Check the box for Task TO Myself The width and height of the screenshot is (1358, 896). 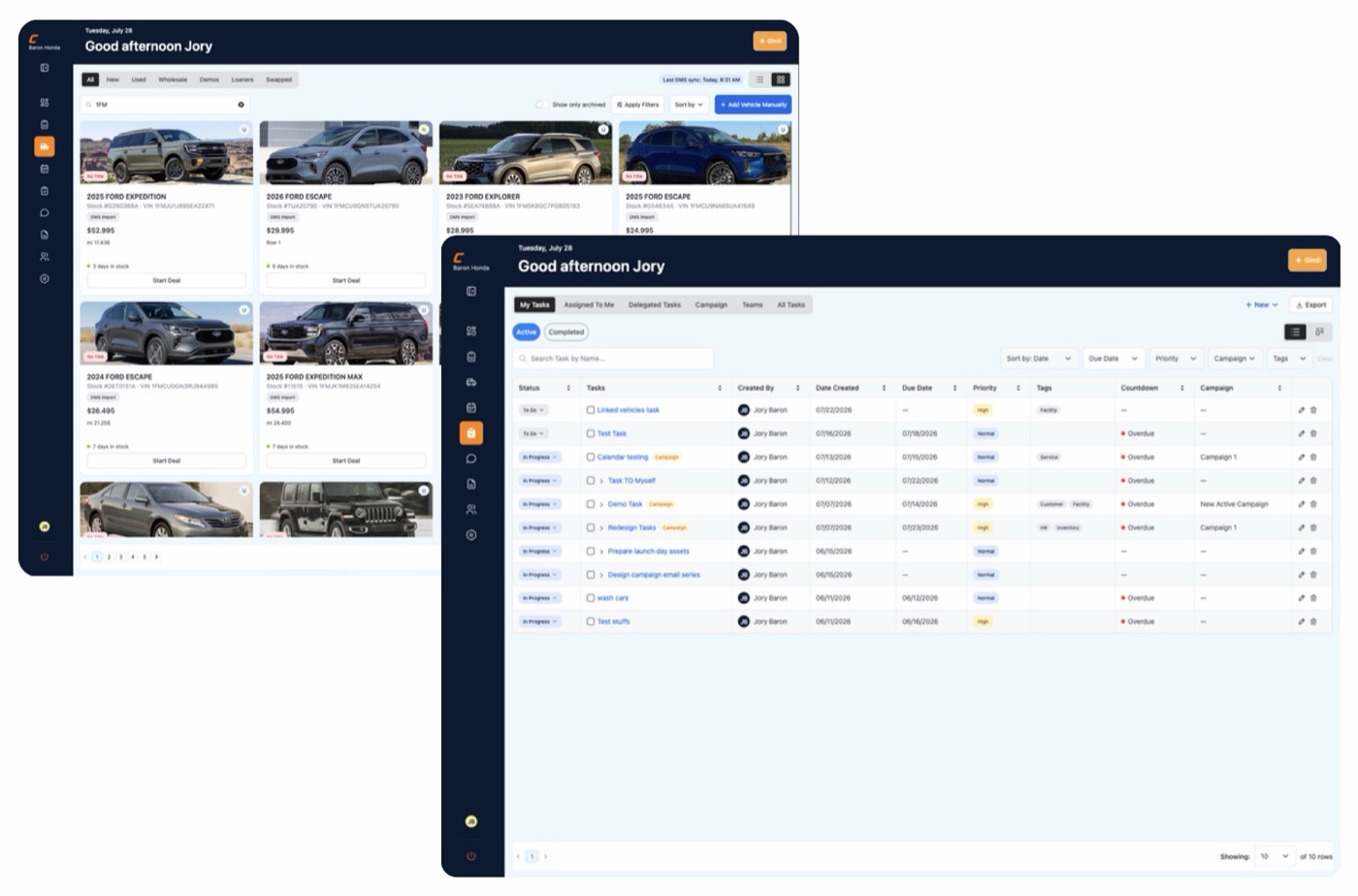590,481
